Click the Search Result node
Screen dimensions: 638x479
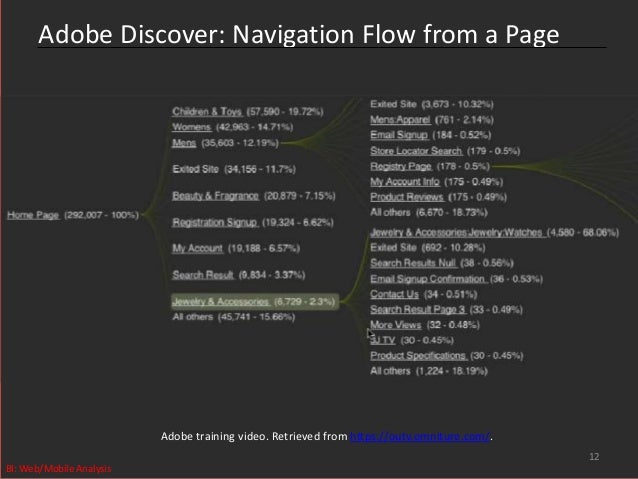pos(203,275)
